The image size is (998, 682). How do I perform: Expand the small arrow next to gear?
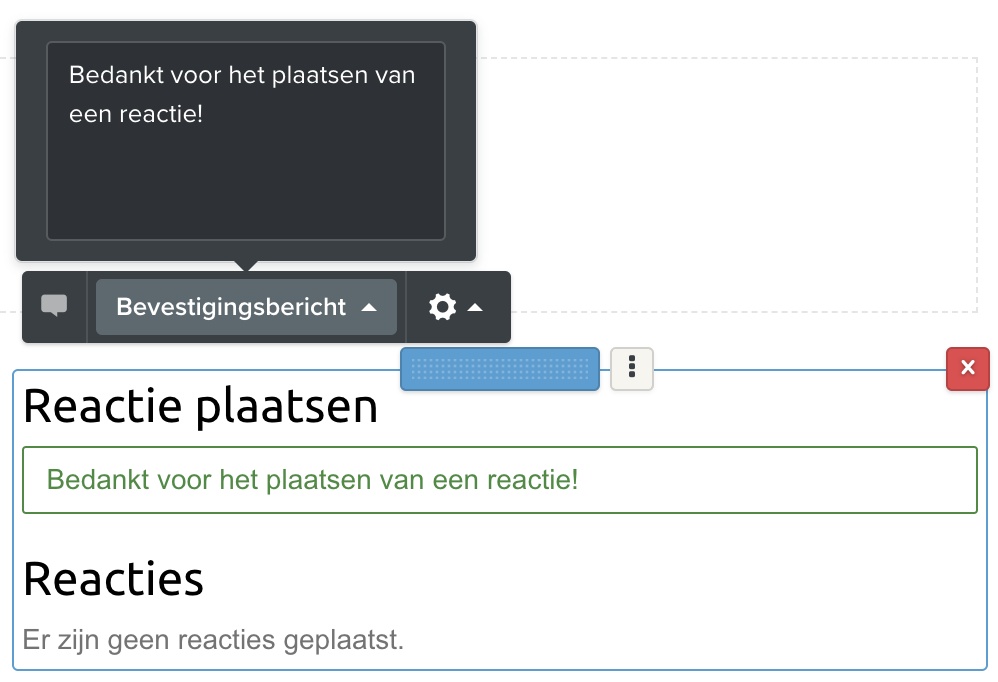(476, 307)
